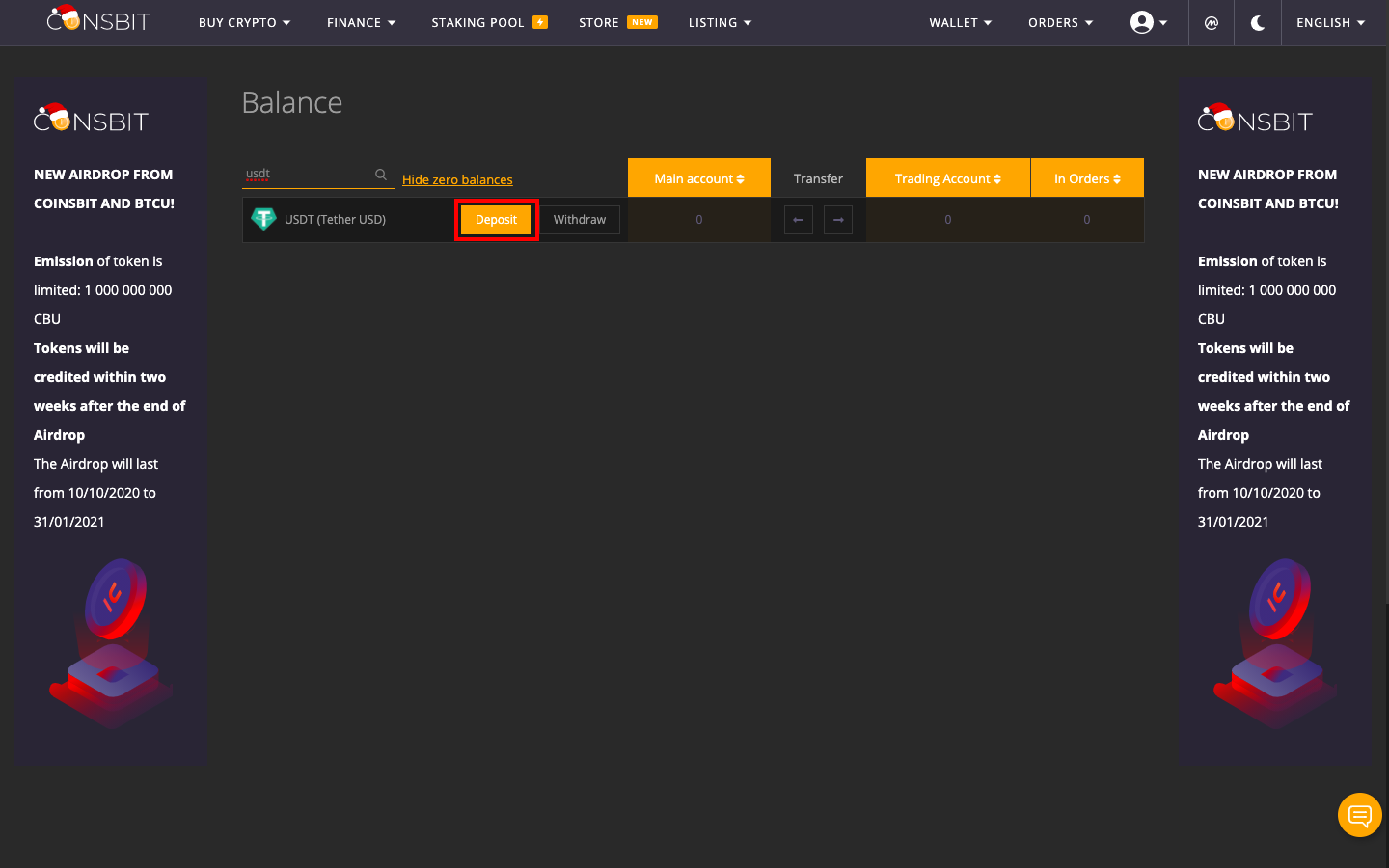Image resolution: width=1389 pixels, height=868 pixels.
Task: Click the plus badge next to Staking Pool
Action: point(540,22)
